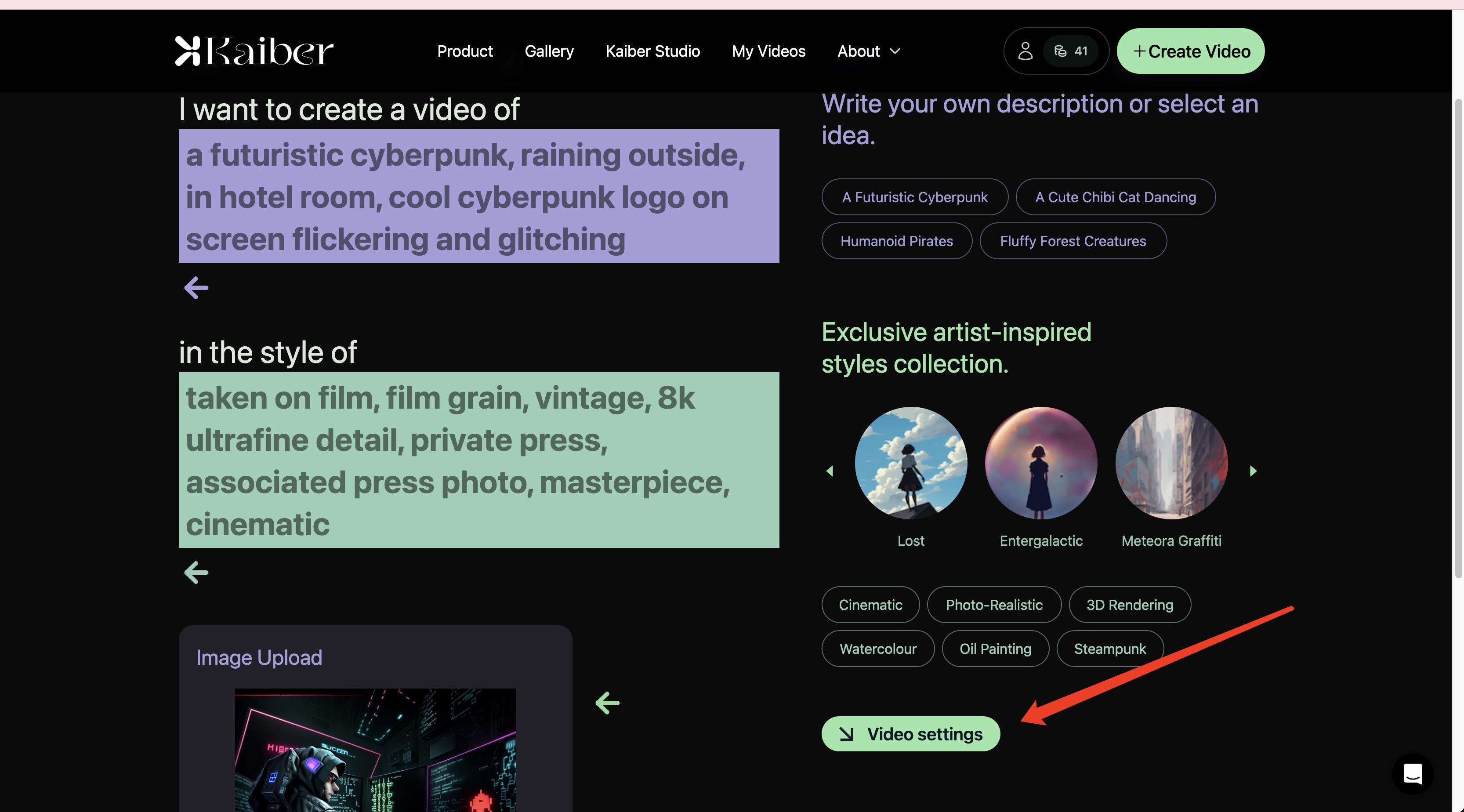Screen dimensions: 1464x812
Task: Click the purple back arrow under description
Action: (196, 287)
